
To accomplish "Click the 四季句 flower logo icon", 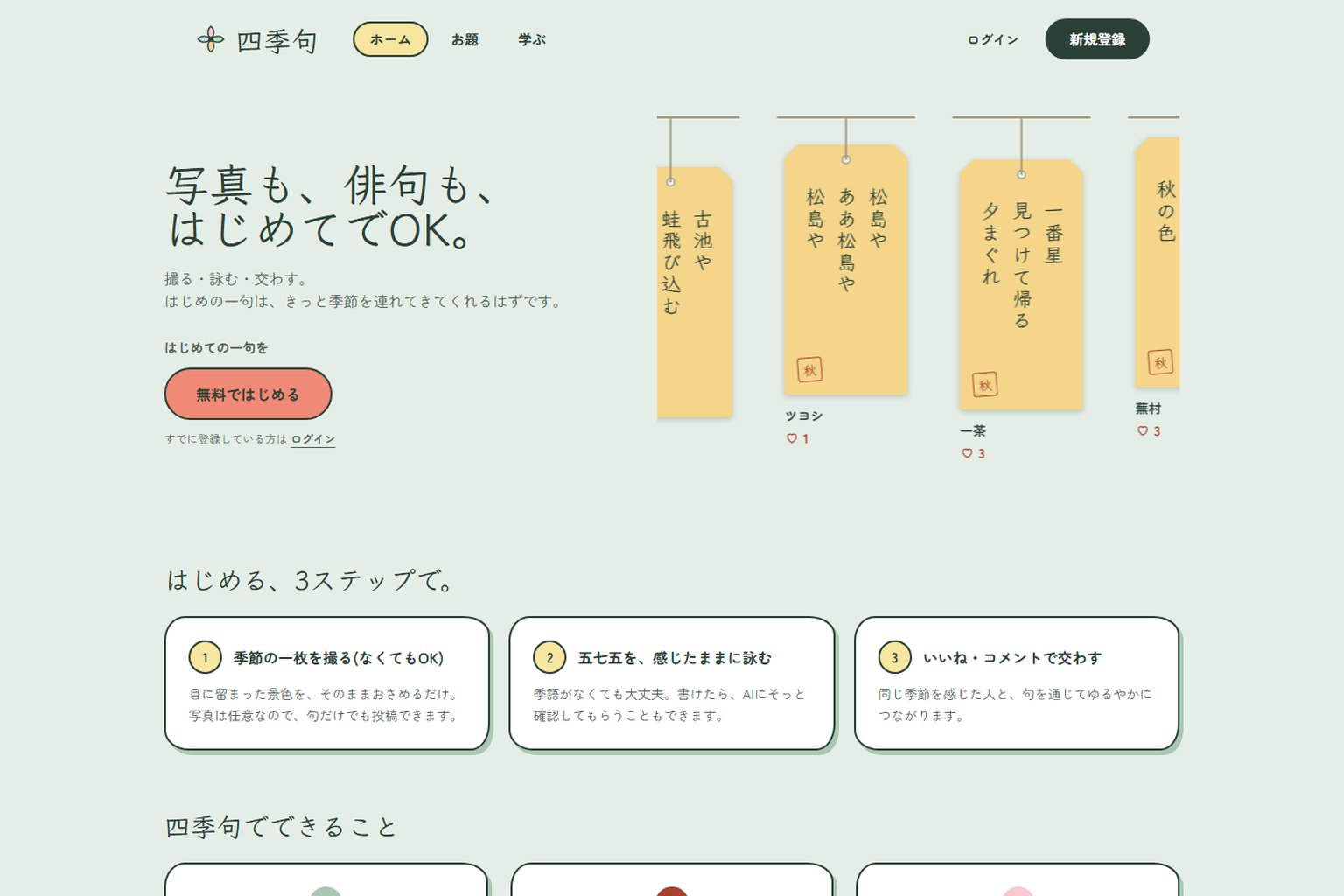I will point(210,39).
